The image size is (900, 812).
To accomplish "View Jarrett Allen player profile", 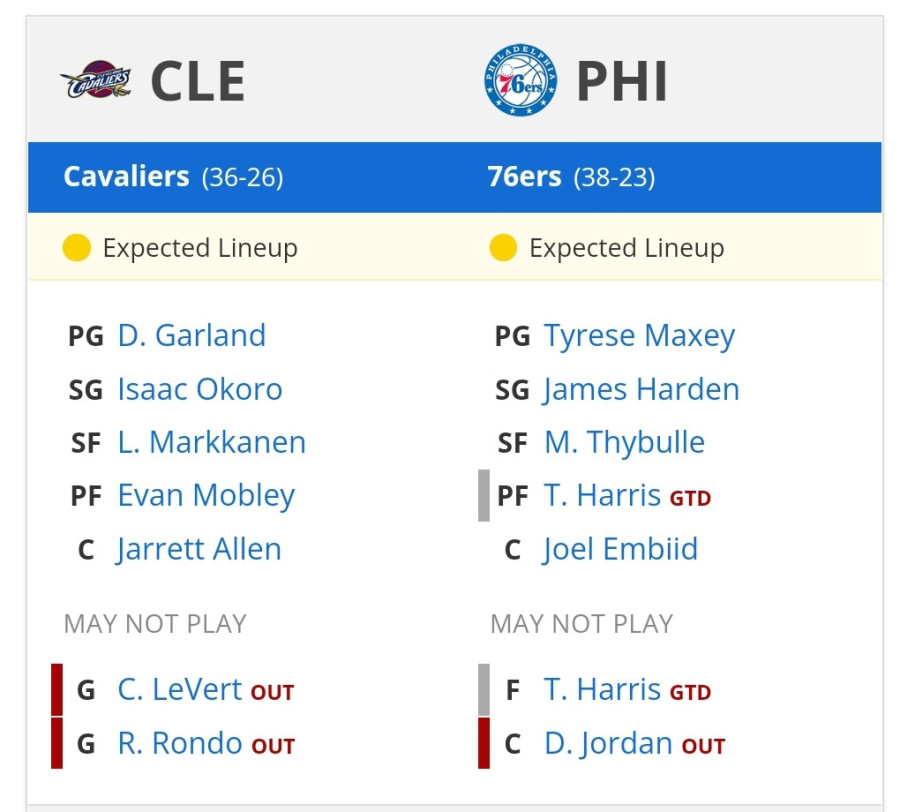I will pyautogui.click(x=199, y=549).
